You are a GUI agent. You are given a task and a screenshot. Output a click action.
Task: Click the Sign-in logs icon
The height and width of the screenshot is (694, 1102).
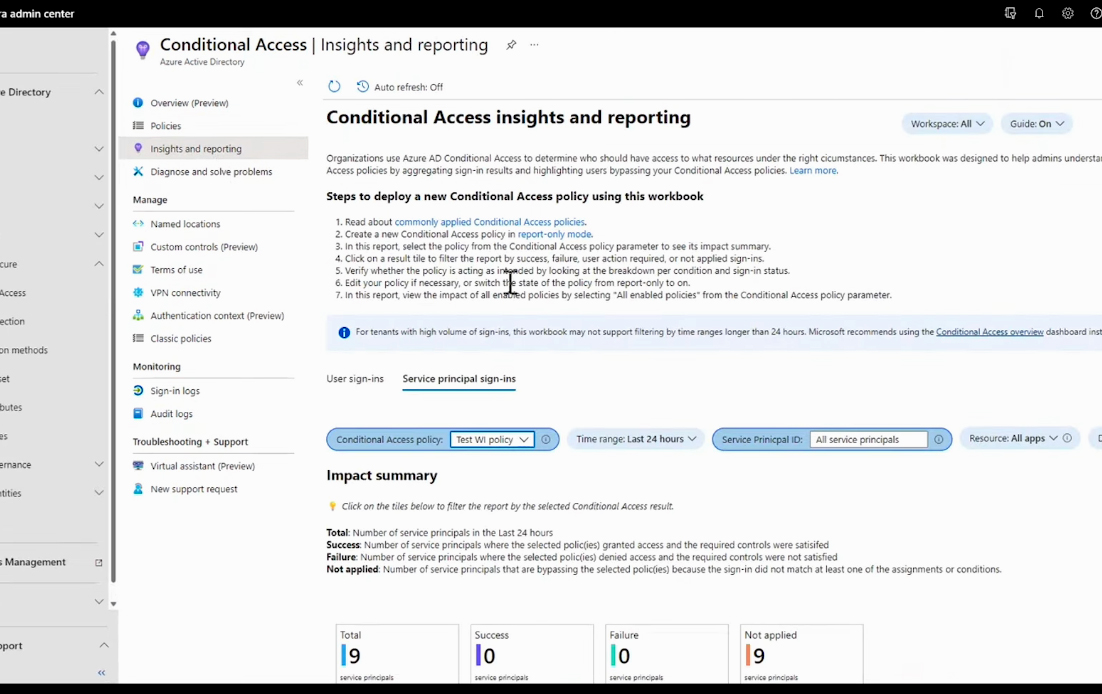pyautogui.click(x=138, y=391)
